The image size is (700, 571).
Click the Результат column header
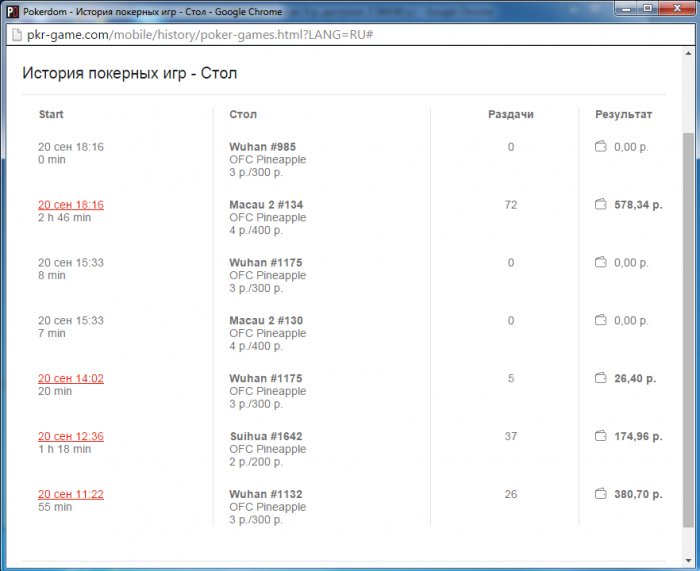point(624,114)
